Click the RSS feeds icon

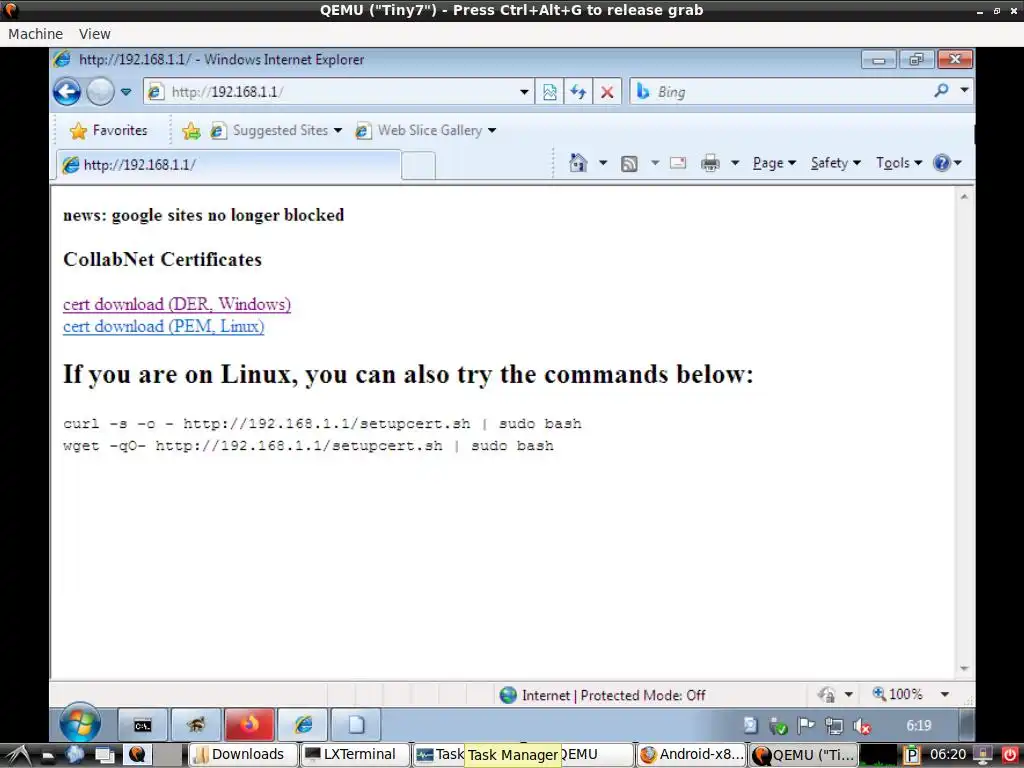(x=629, y=163)
